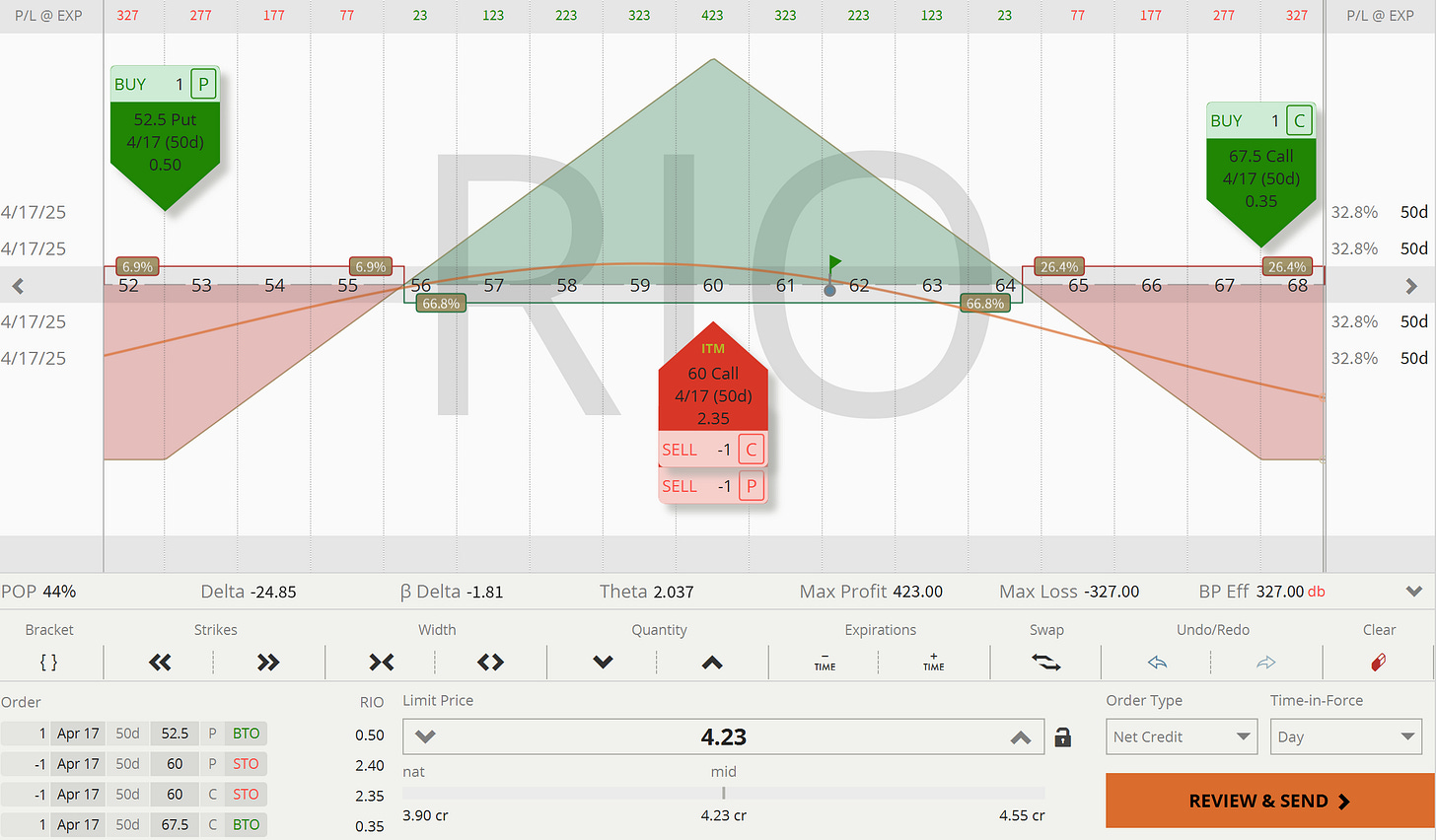The image size is (1436, 840).
Task: Raise limit price with up chevron
Action: pyautogui.click(x=1021, y=737)
